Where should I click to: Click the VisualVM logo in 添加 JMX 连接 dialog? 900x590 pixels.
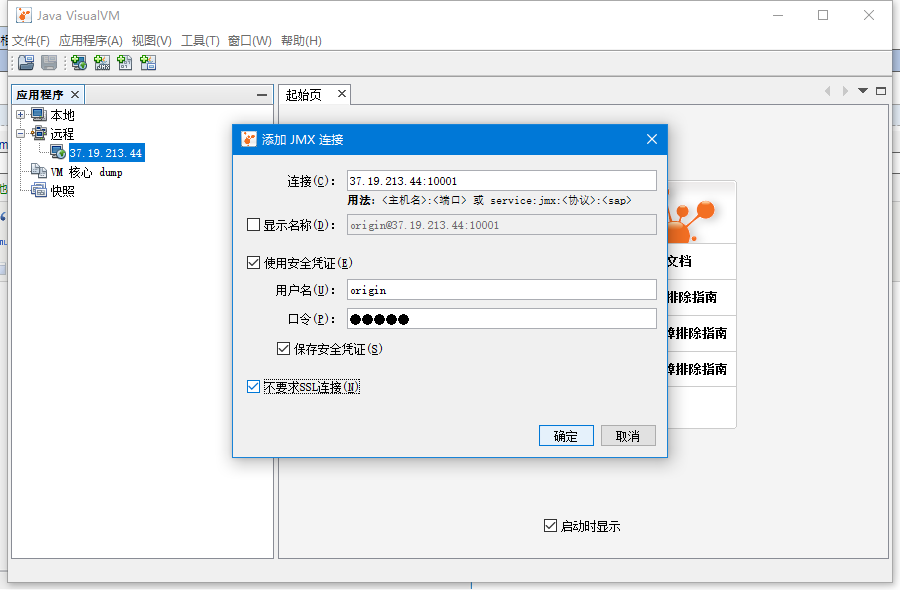coord(249,139)
